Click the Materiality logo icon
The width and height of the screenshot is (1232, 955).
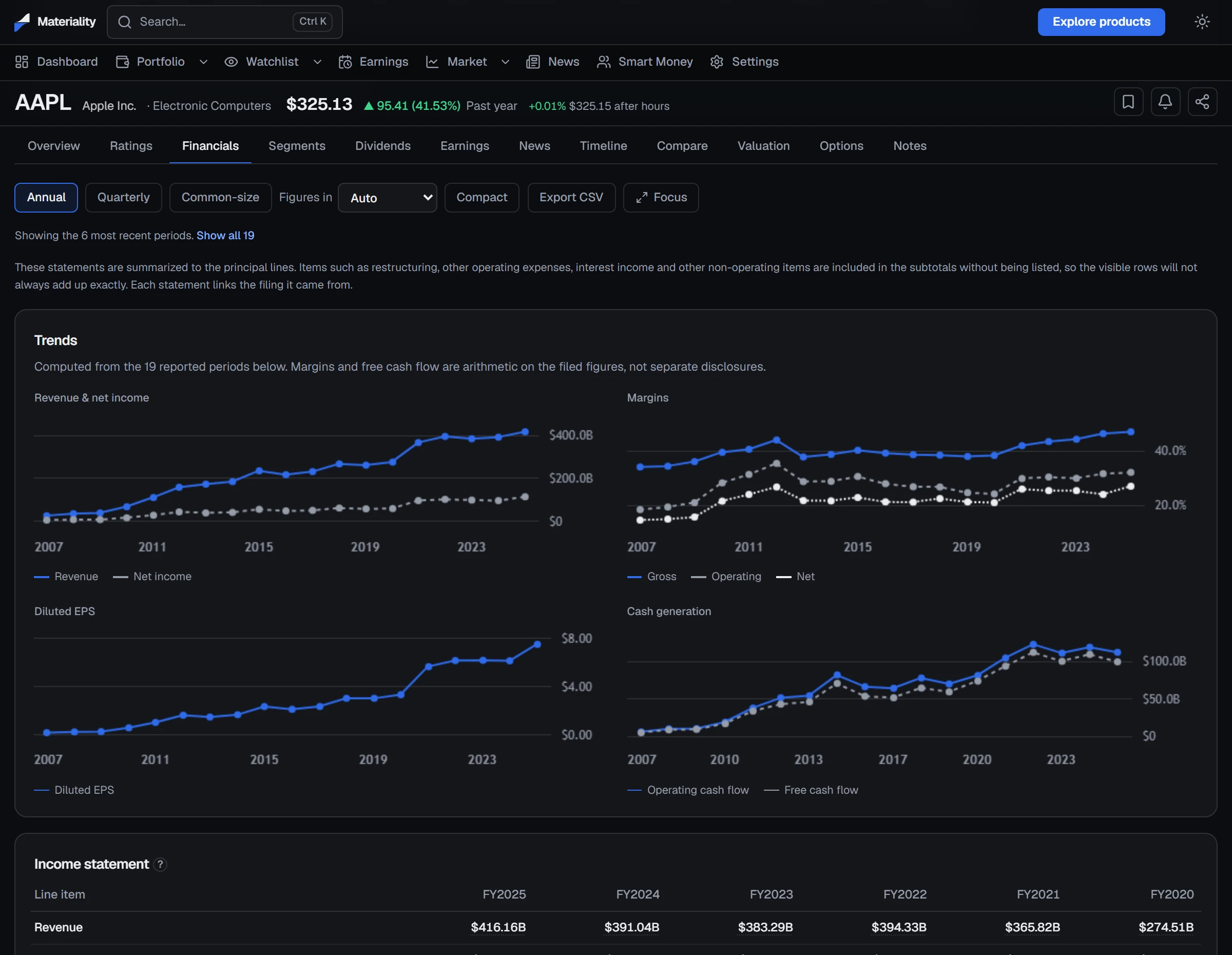(x=22, y=22)
